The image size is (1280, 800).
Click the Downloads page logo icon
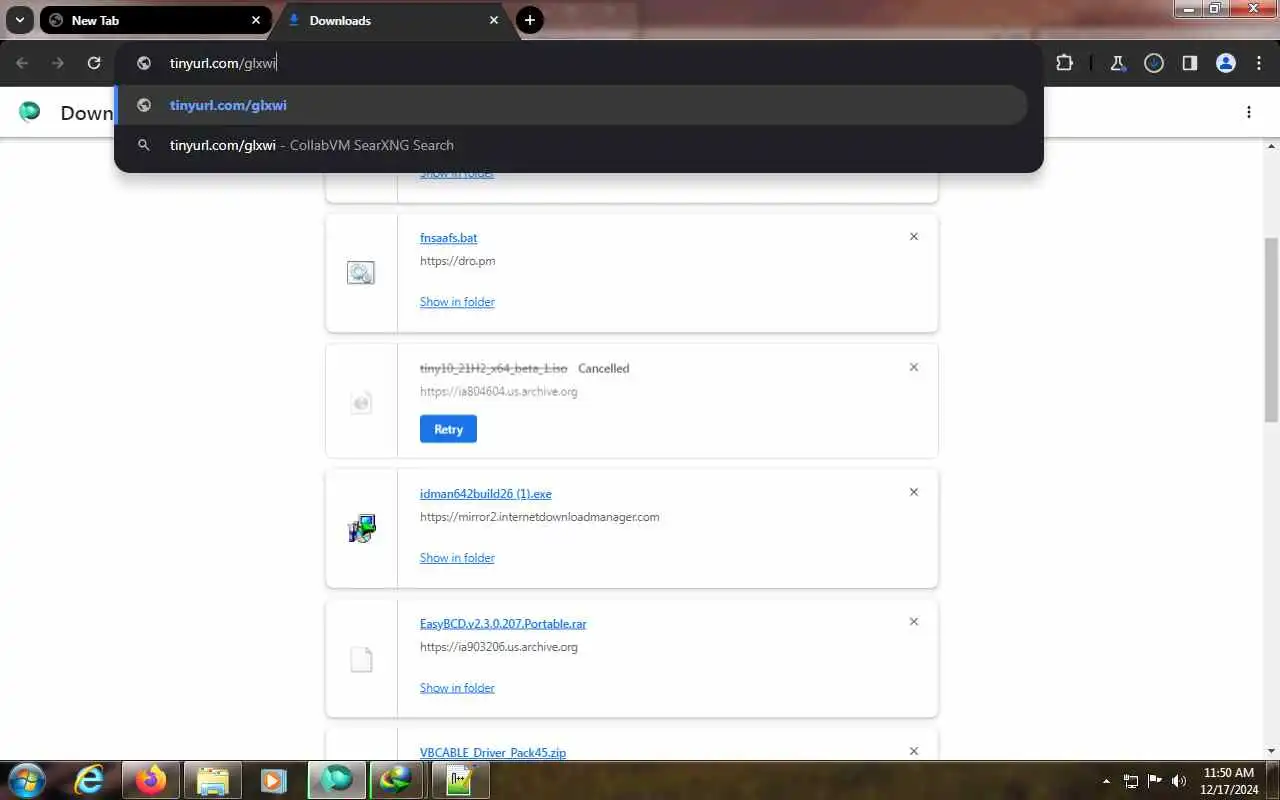point(30,112)
